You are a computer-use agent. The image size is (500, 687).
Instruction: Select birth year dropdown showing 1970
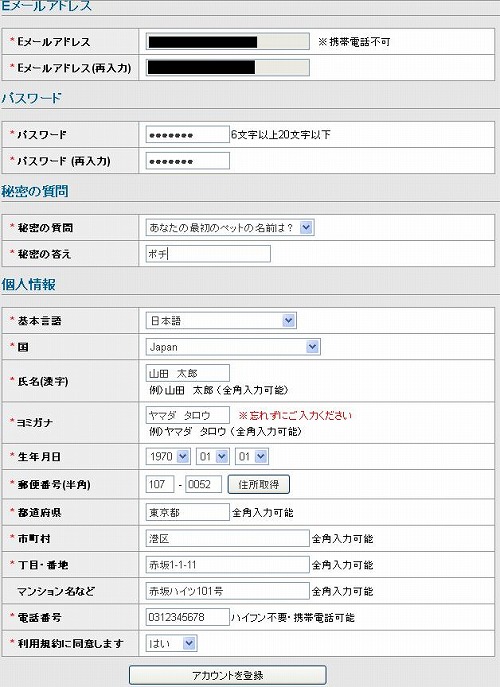pos(168,457)
